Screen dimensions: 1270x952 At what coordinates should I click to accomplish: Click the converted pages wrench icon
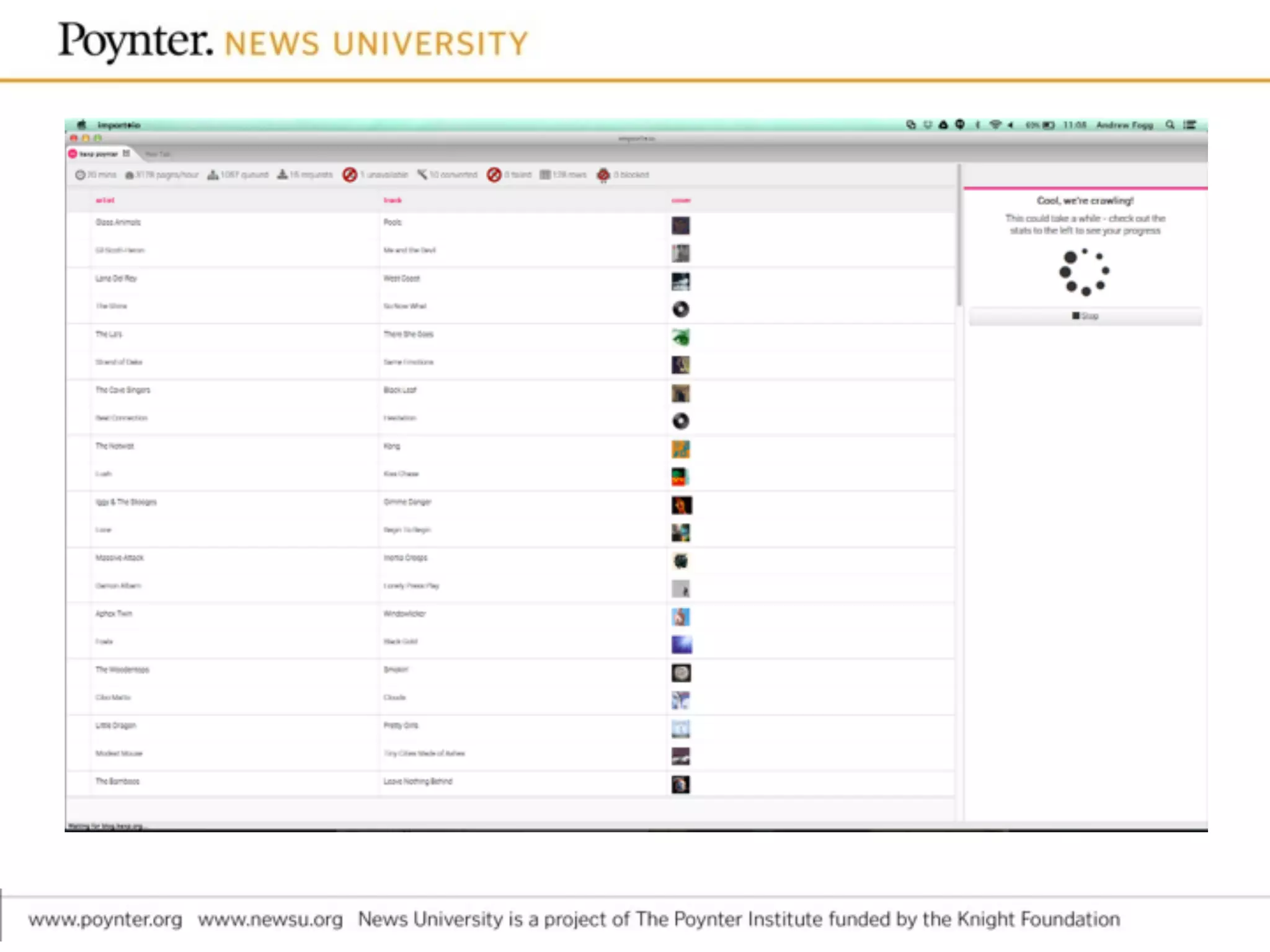pos(422,175)
